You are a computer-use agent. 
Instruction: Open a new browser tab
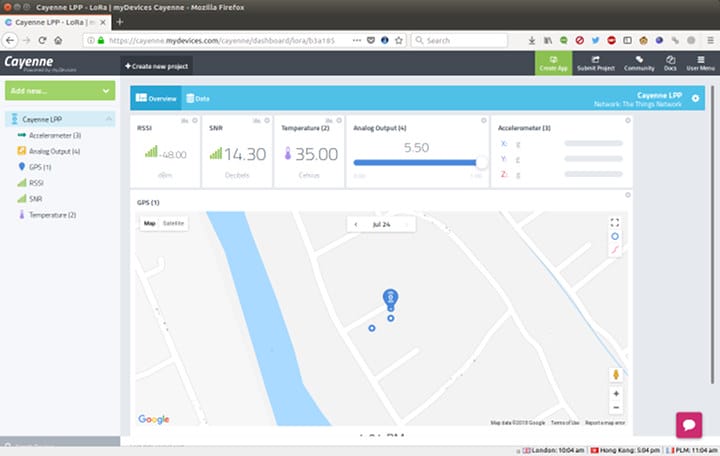120,22
